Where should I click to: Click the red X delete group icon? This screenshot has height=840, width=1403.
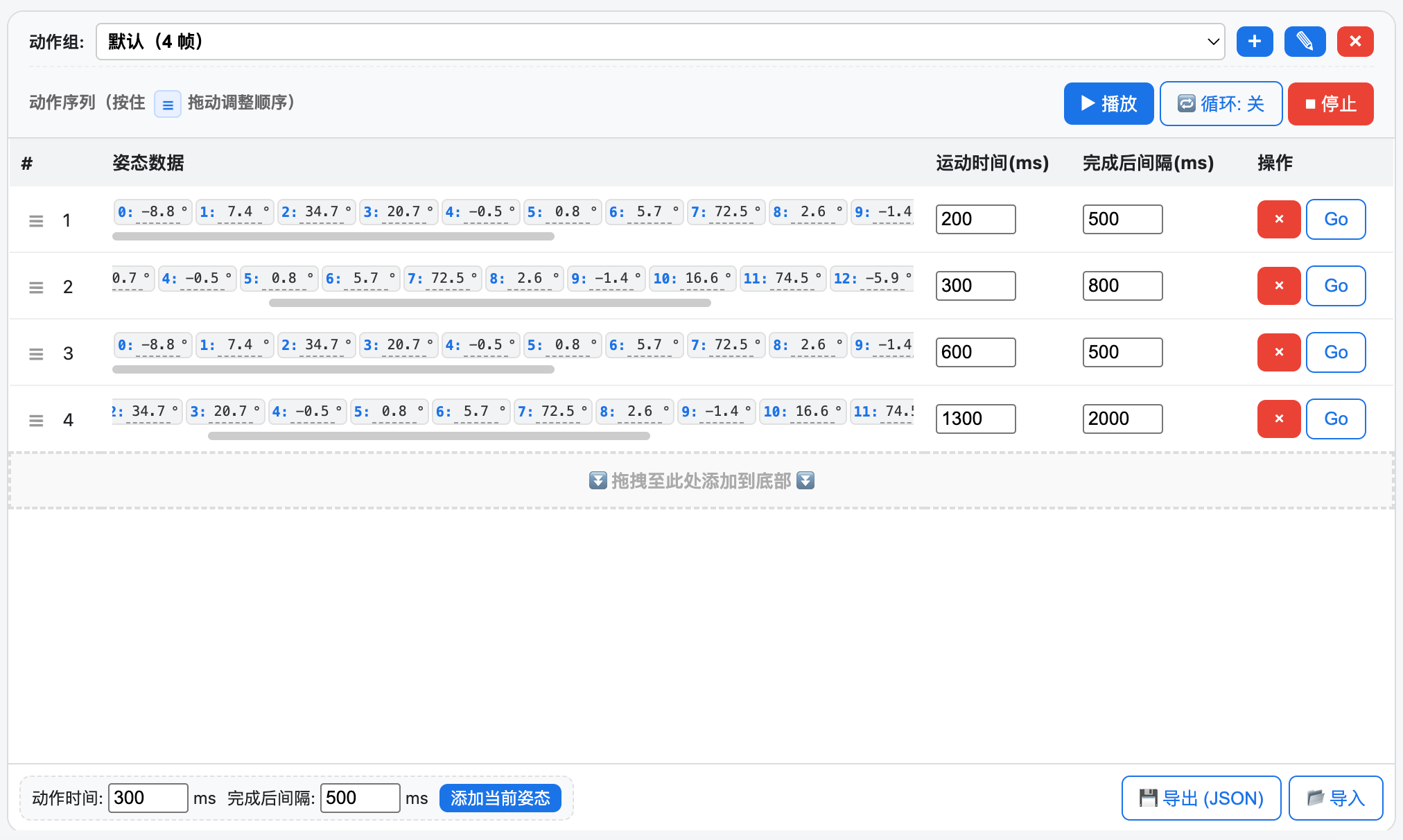1354,42
